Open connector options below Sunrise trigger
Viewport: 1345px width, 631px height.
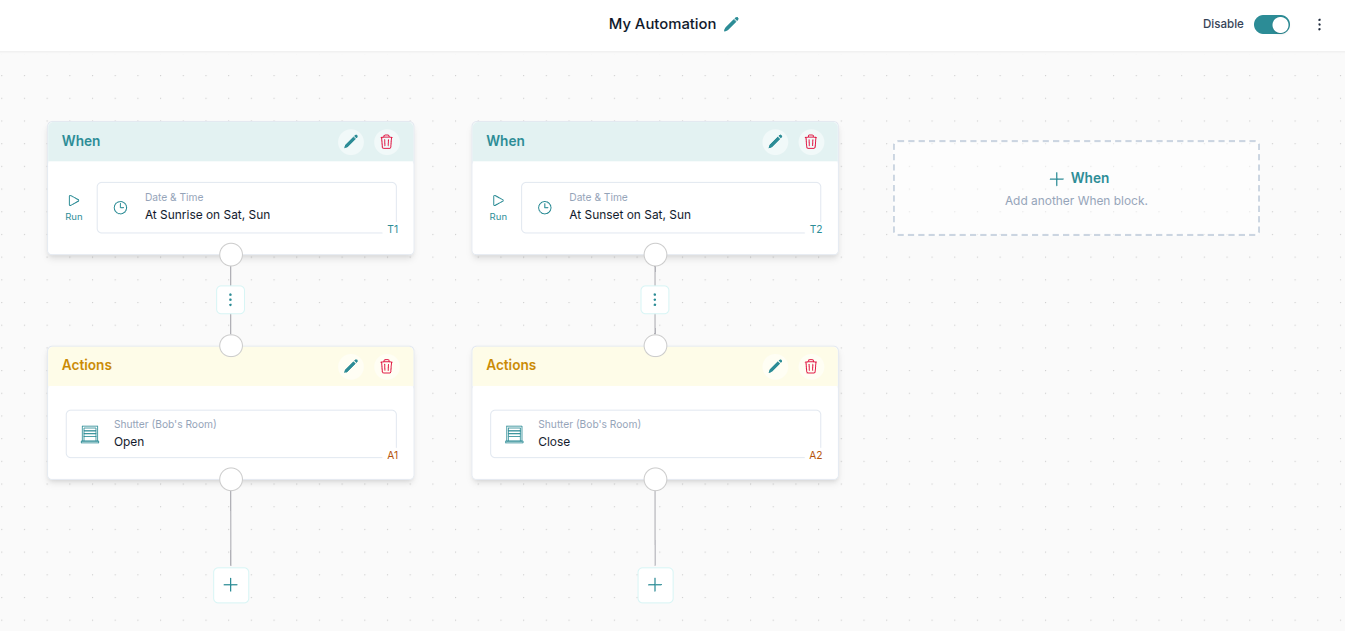[x=231, y=300]
